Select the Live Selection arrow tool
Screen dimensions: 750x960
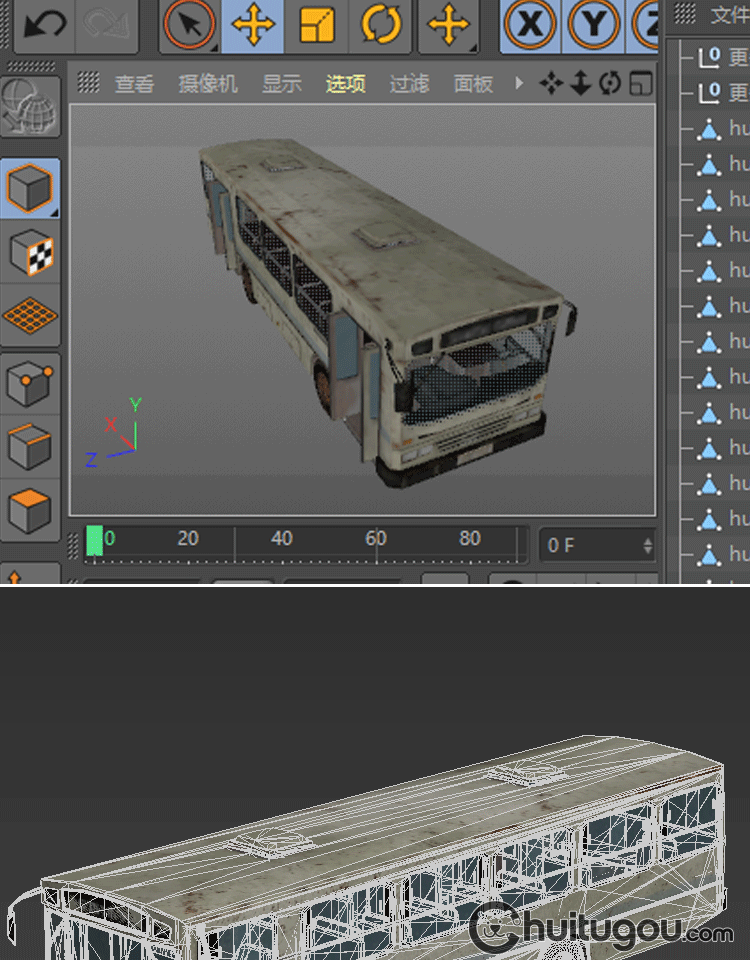190,24
